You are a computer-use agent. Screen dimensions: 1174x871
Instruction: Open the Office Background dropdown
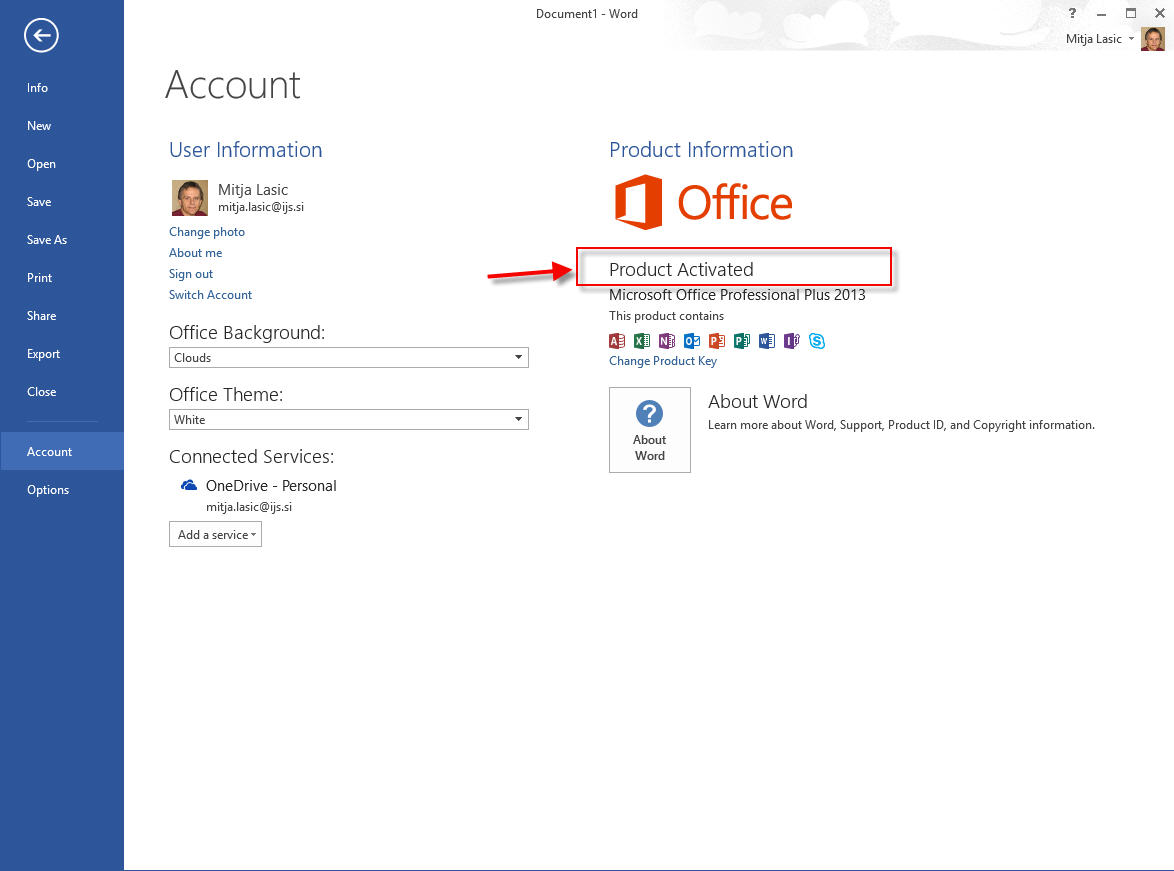pos(348,358)
